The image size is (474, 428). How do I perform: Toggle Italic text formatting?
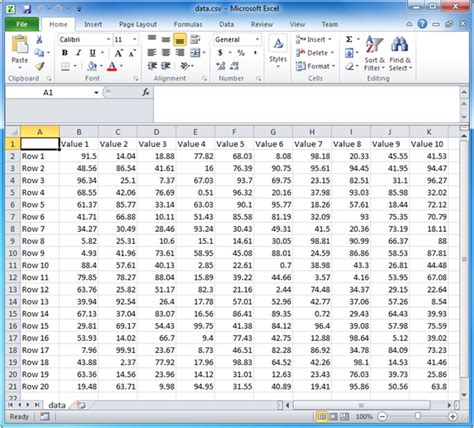[x=79, y=53]
